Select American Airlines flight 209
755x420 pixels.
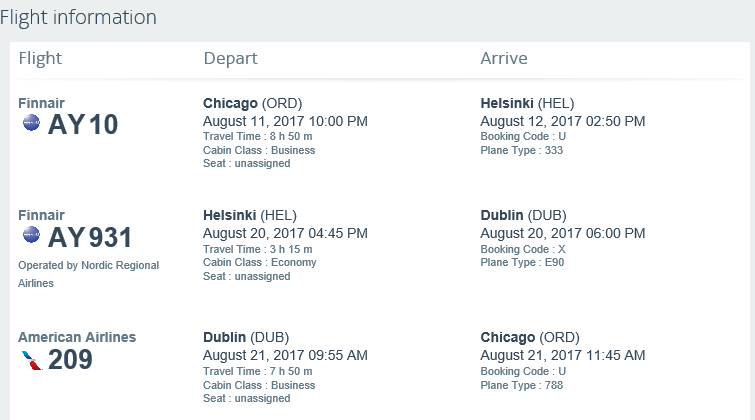pyautogui.click(x=70, y=359)
